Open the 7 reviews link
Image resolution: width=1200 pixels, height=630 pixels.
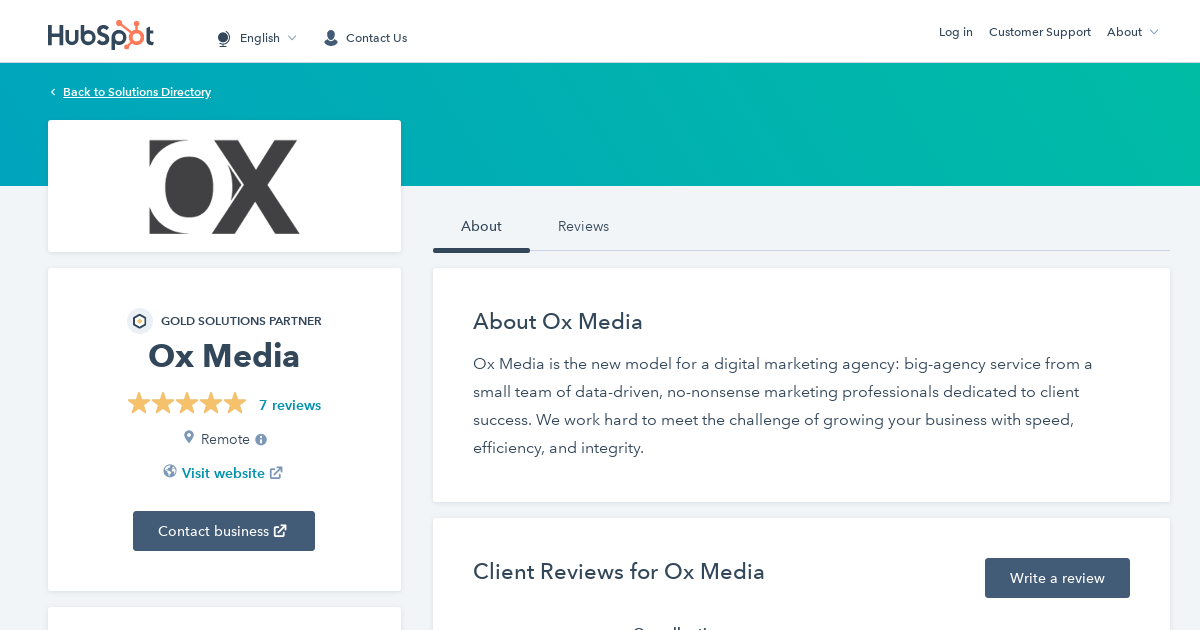(290, 405)
